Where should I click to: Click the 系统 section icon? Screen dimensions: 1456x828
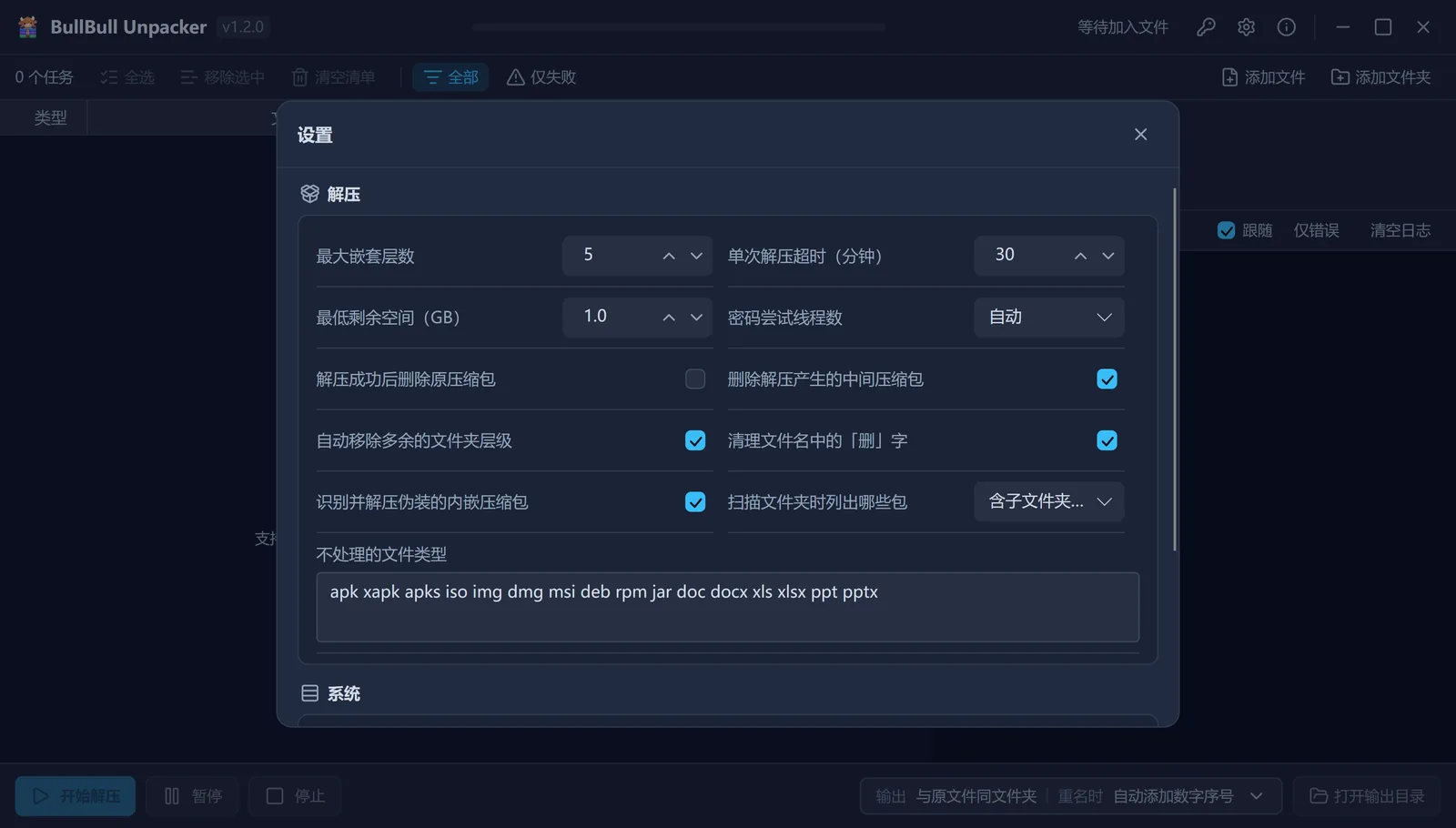[x=309, y=693]
